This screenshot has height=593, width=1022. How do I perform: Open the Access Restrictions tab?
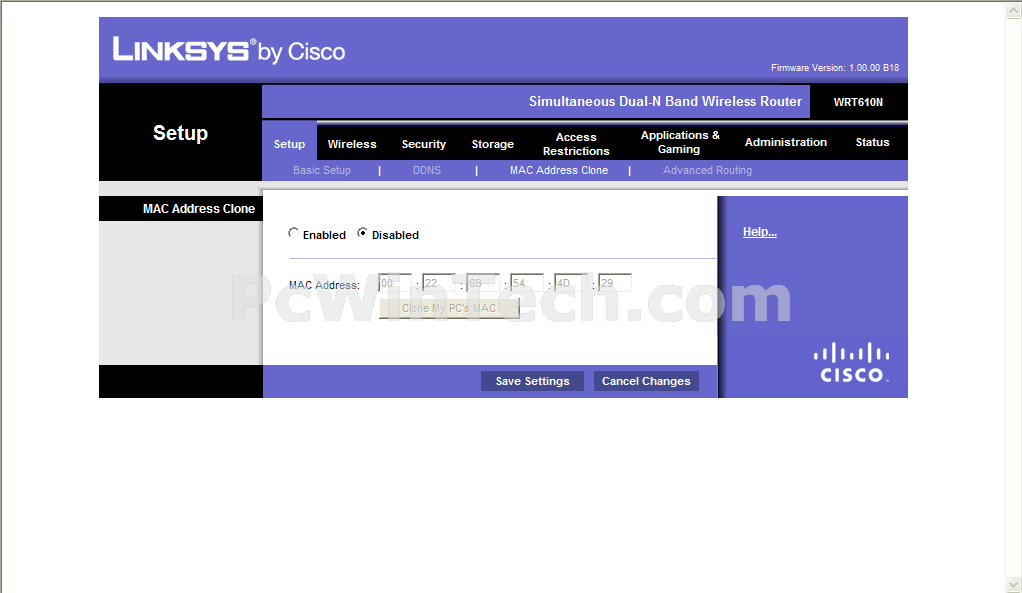click(x=576, y=144)
